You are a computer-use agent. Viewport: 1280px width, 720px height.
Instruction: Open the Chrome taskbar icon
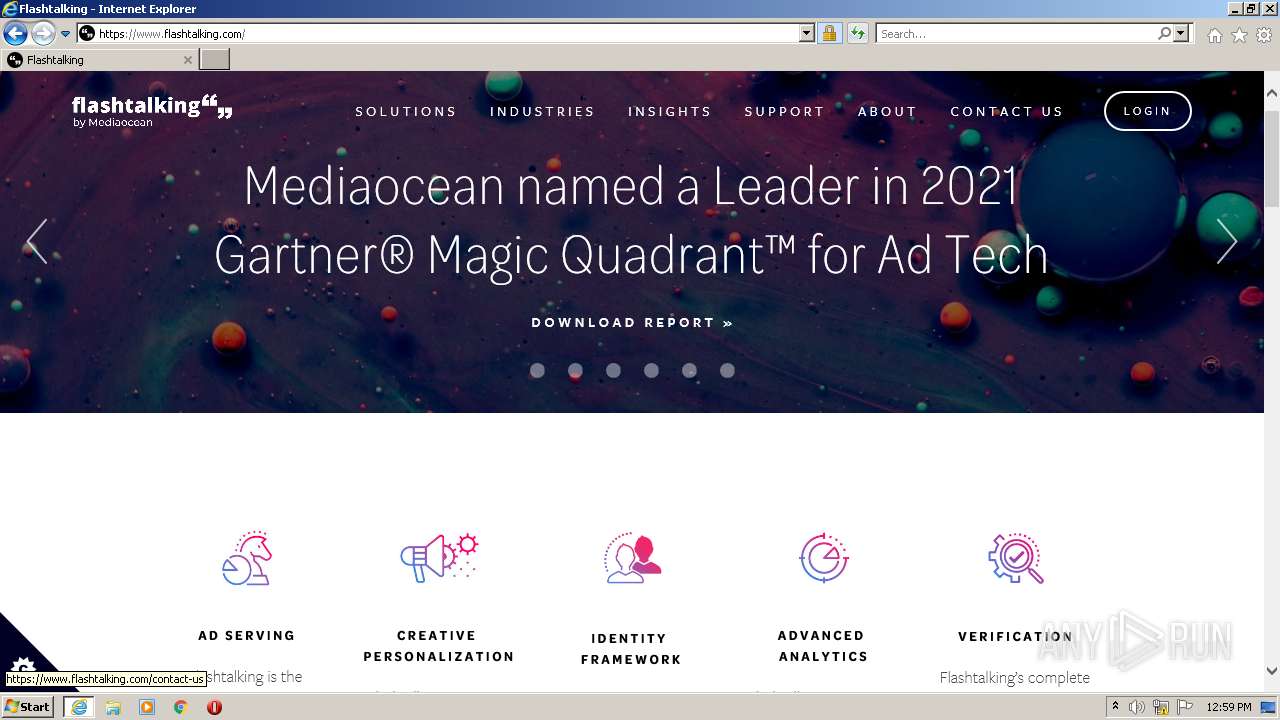(181, 707)
